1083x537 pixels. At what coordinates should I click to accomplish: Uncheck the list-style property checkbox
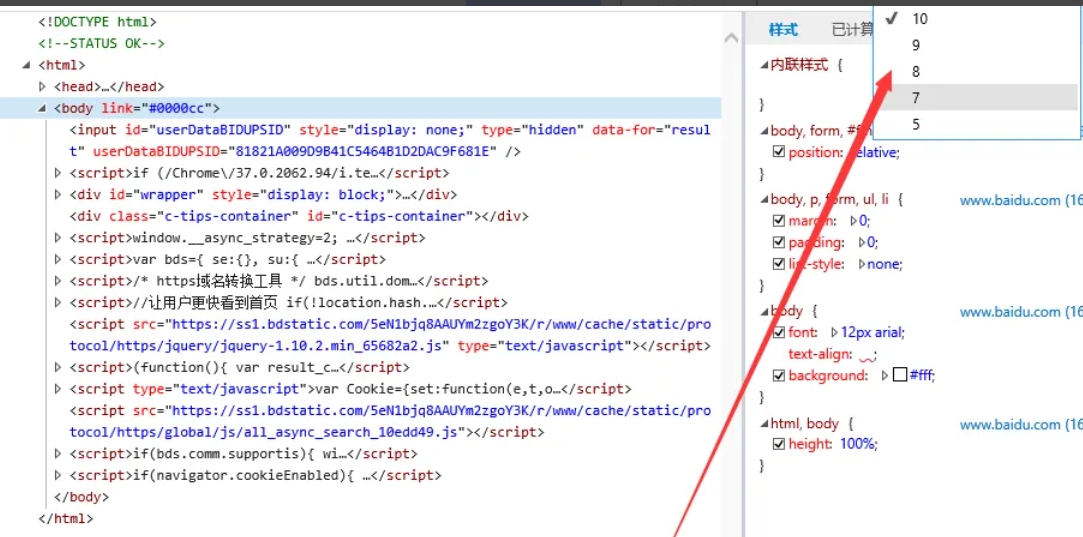click(x=779, y=264)
